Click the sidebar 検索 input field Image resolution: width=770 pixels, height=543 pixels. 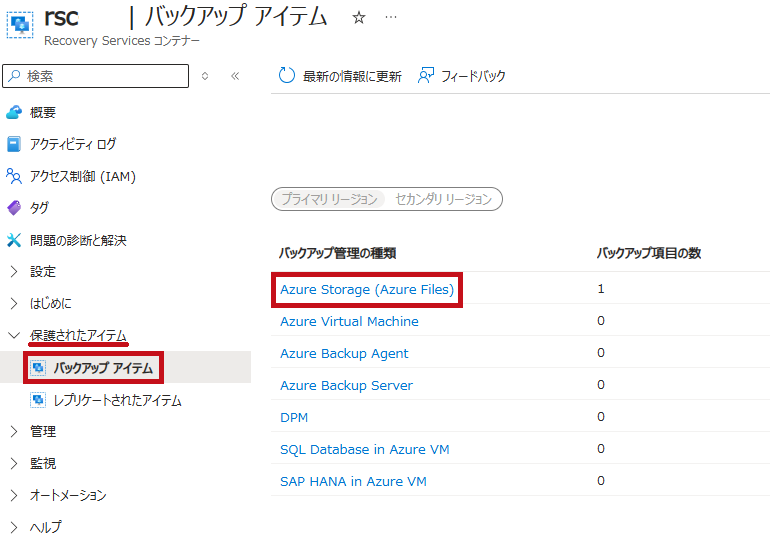click(96, 76)
